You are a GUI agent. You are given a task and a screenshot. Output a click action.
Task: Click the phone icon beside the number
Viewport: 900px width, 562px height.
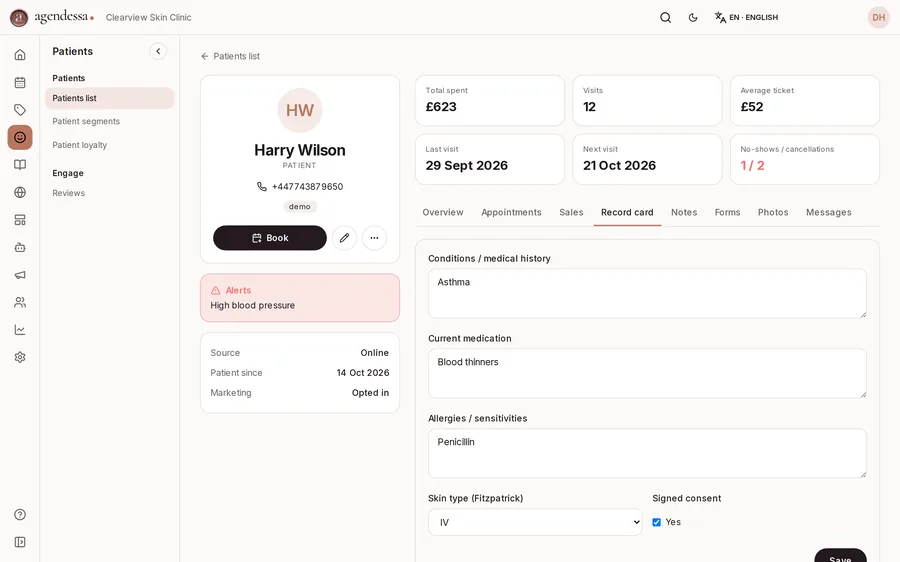click(x=262, y=187)
